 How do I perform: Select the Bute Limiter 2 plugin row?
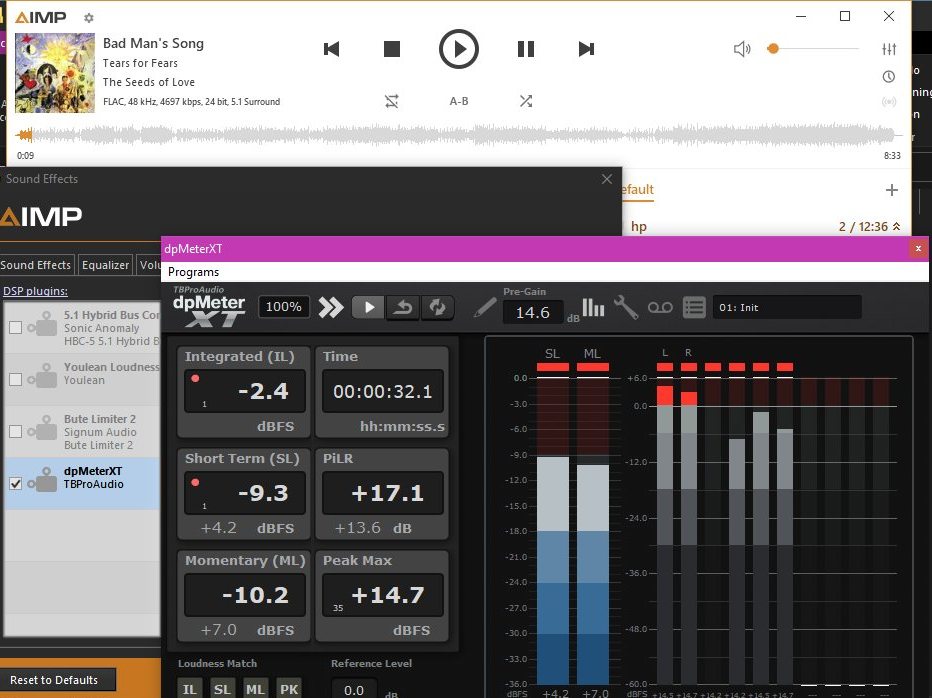pos(82,432)
